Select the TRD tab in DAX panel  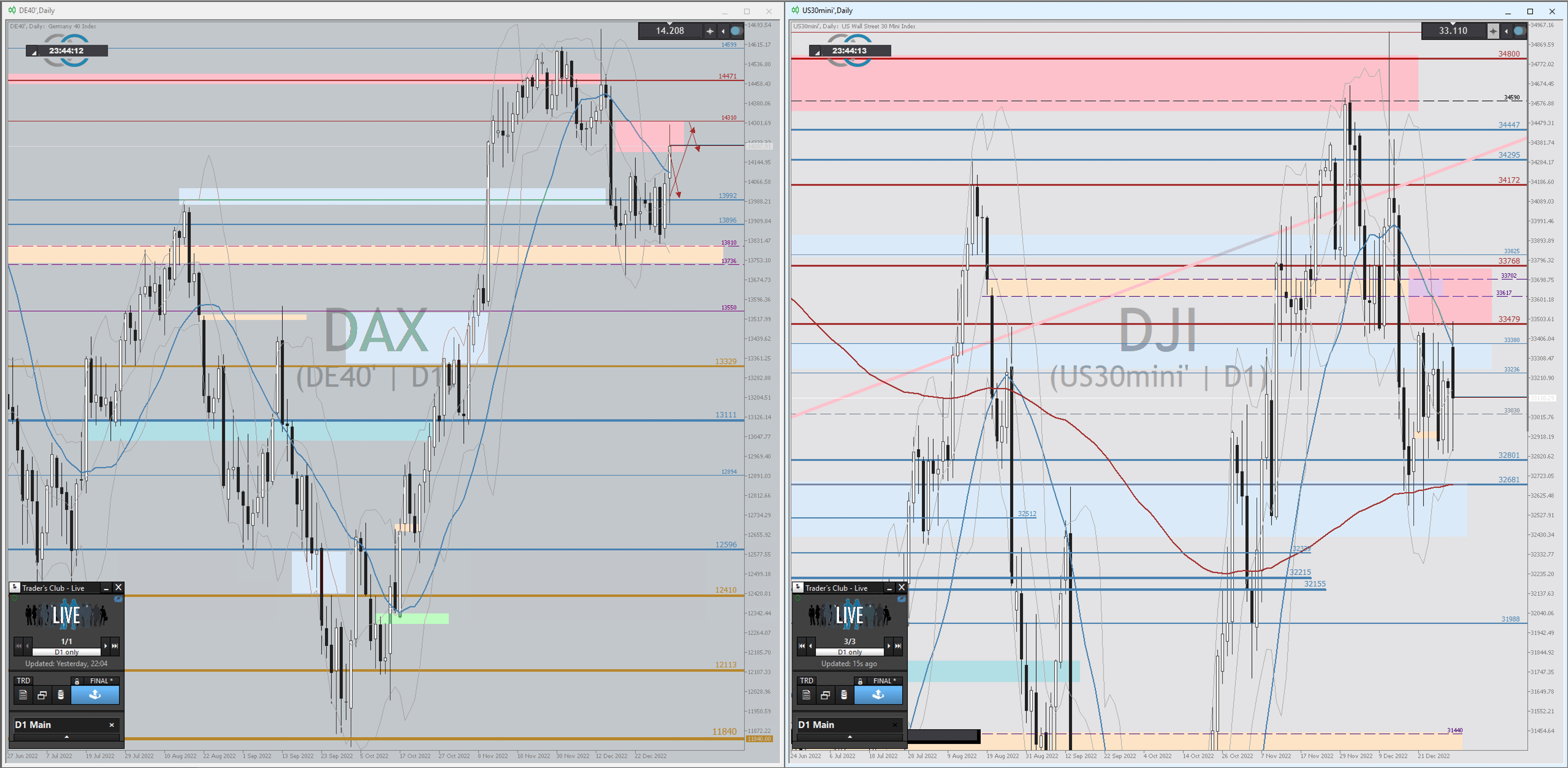23,680
